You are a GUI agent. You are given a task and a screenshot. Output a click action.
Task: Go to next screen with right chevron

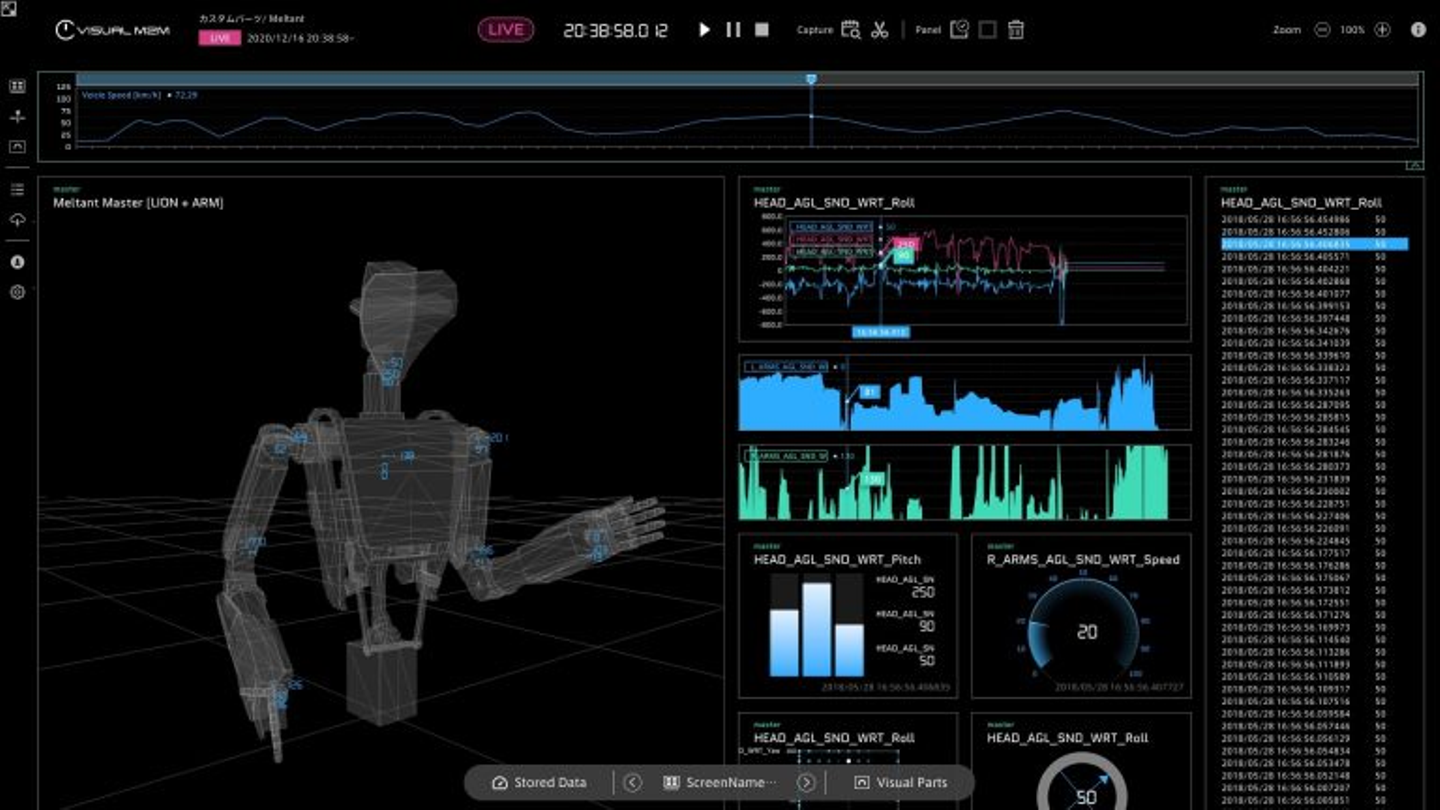(x=806, y=782)
